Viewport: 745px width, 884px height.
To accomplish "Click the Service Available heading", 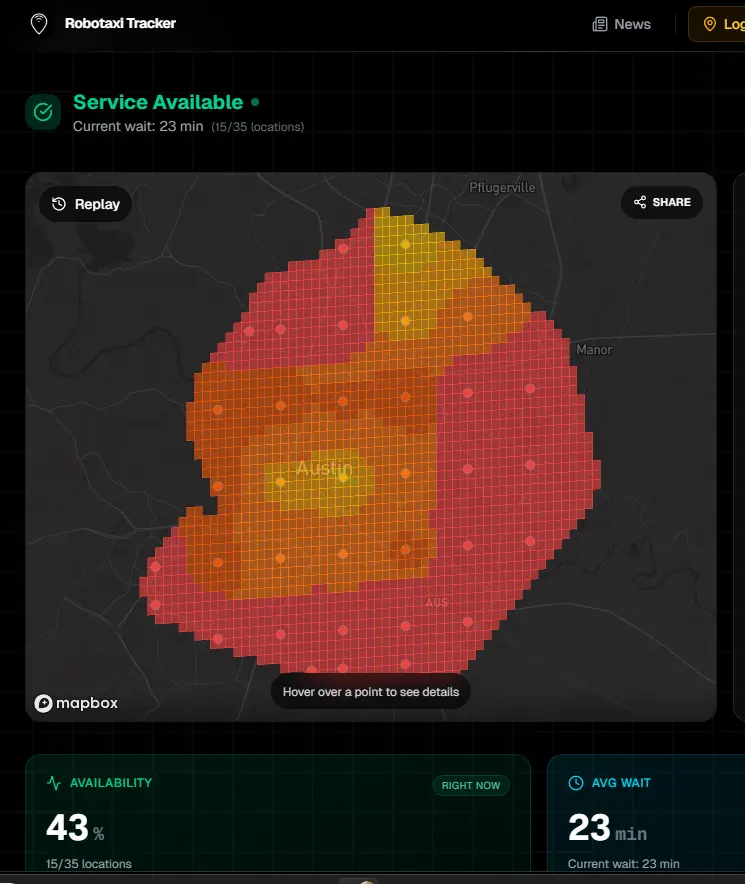I will pos(158,102).
